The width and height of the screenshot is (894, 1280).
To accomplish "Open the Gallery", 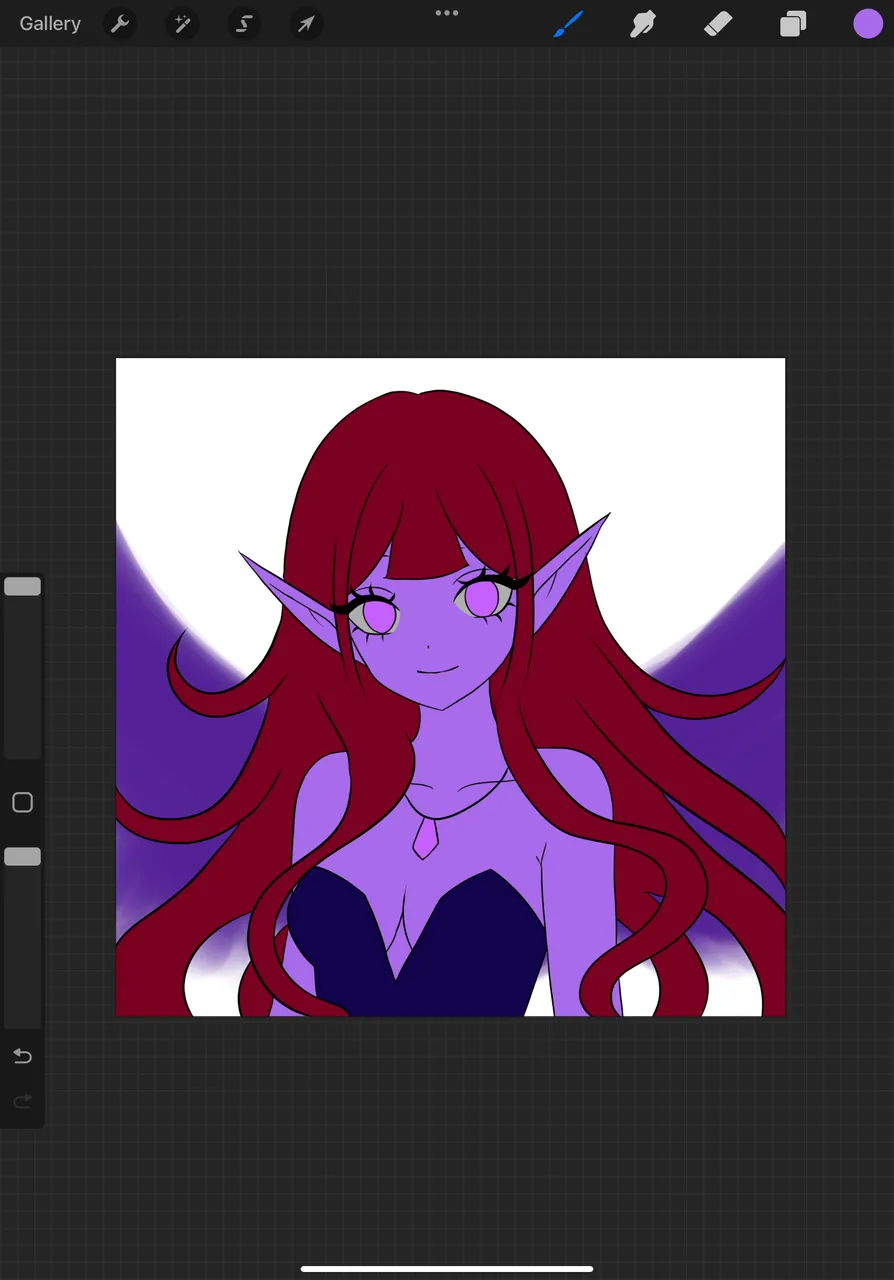I will tap(50, 23).
